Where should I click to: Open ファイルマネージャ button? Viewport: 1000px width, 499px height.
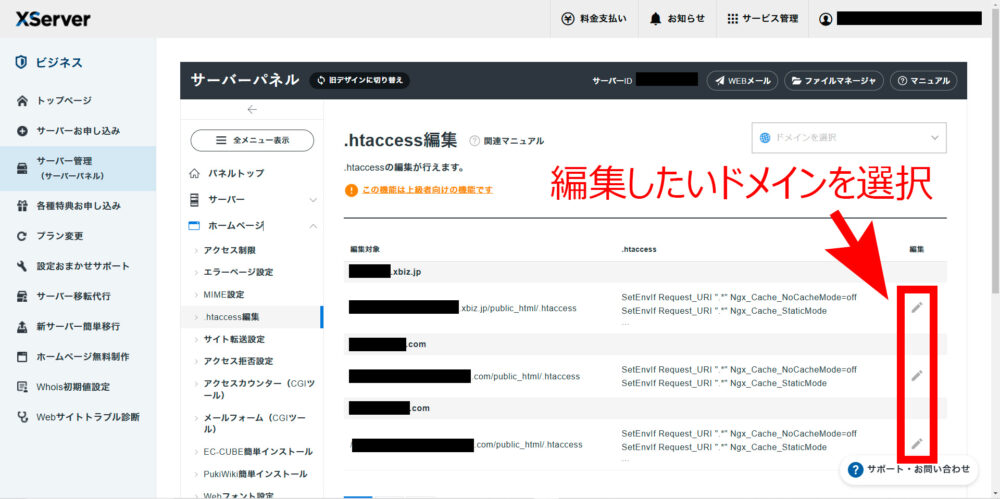[834, 81]
